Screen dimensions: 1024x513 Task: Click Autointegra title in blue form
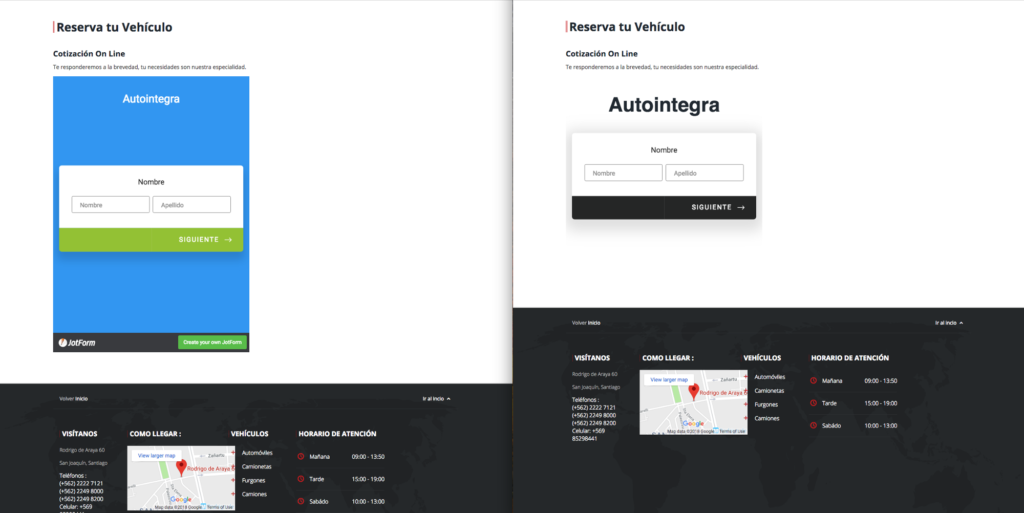(151, 99)
